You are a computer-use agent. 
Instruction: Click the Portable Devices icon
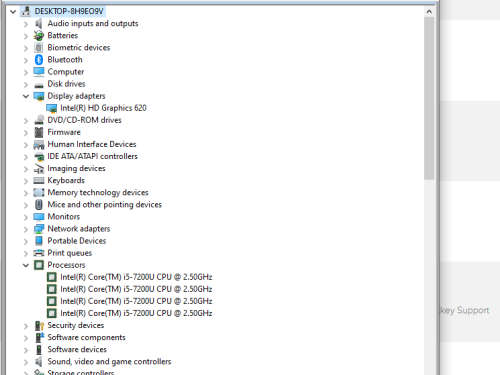pos(39,241)
